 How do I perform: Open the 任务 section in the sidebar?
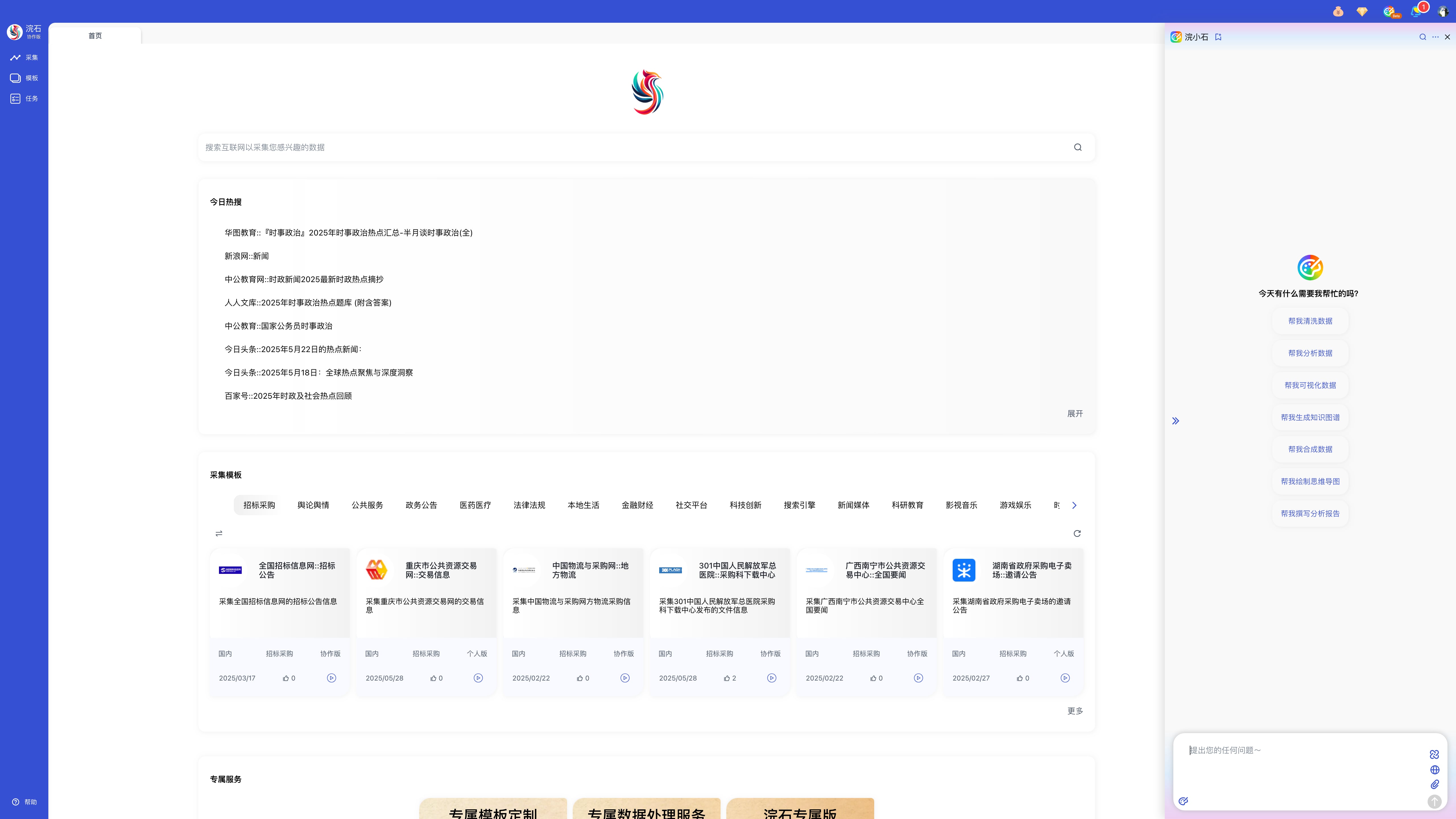tap(24, 98)
